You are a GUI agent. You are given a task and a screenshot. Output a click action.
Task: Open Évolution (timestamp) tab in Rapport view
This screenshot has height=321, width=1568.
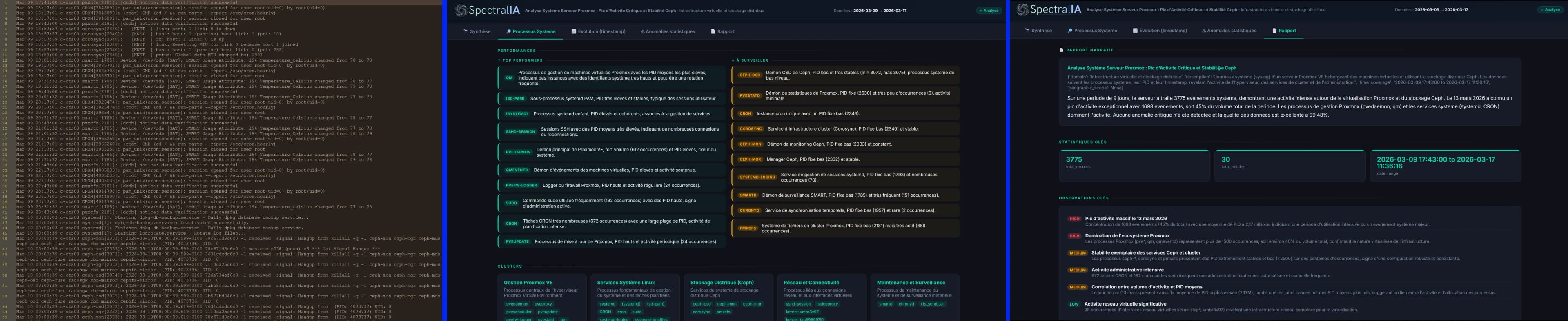(1160, 31)
